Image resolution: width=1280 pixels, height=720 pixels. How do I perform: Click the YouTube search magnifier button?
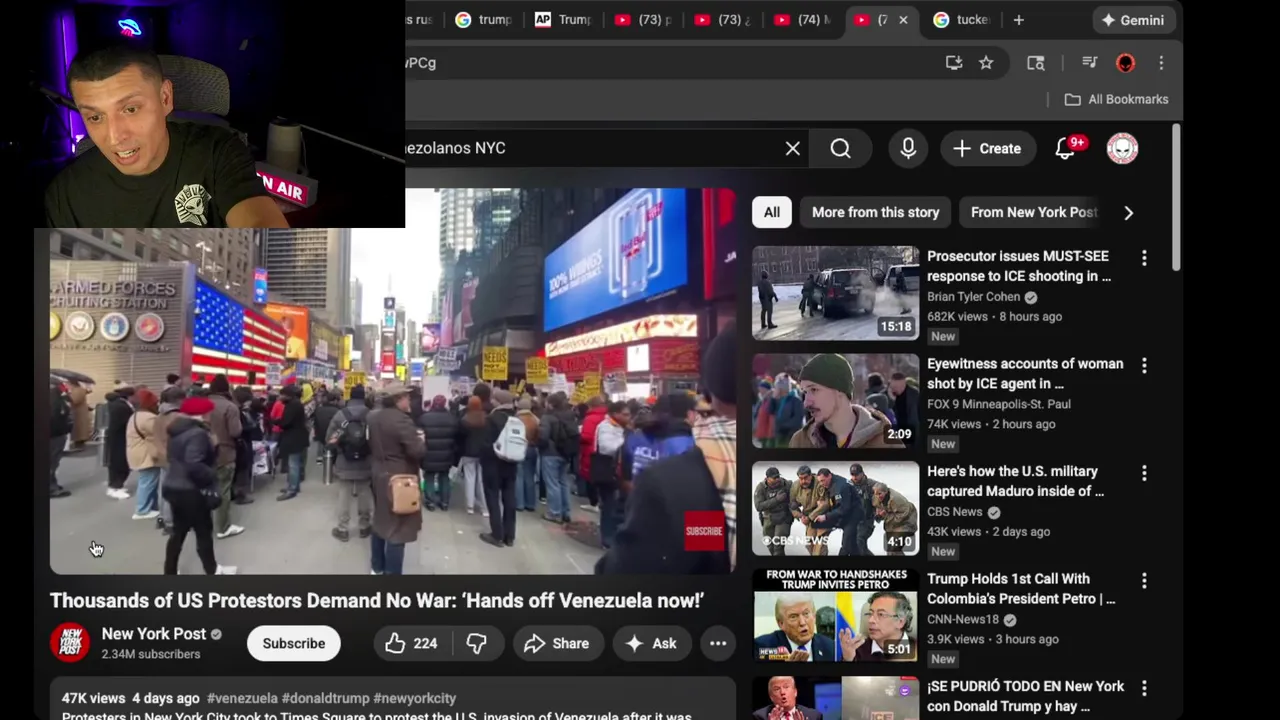[841, 148]
